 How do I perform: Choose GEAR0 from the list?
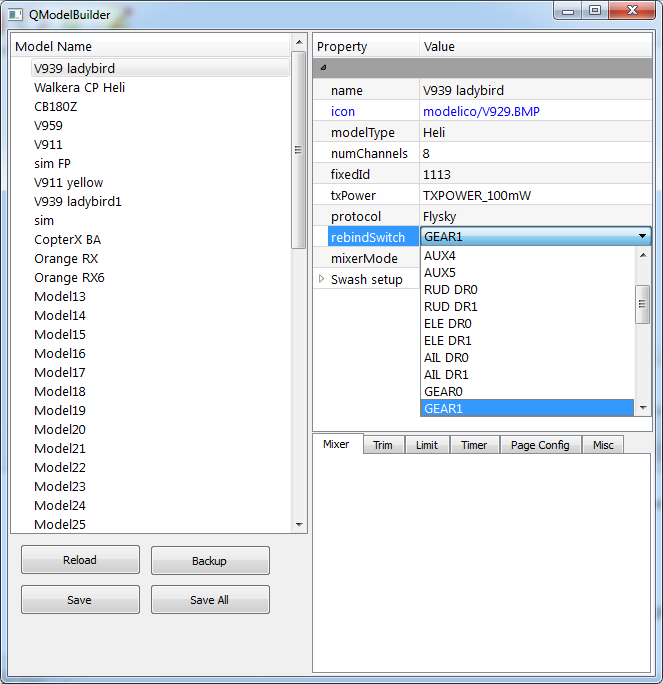click(527, 392)
